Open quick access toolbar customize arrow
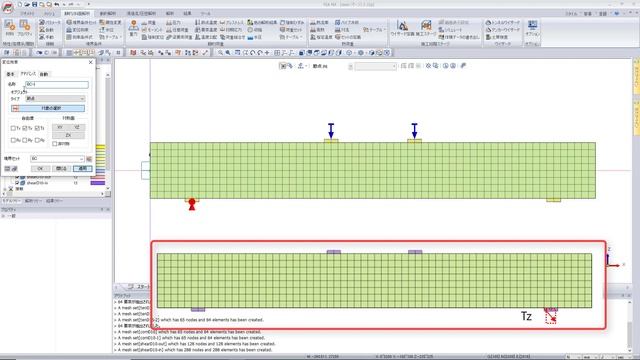 [89, 4]
